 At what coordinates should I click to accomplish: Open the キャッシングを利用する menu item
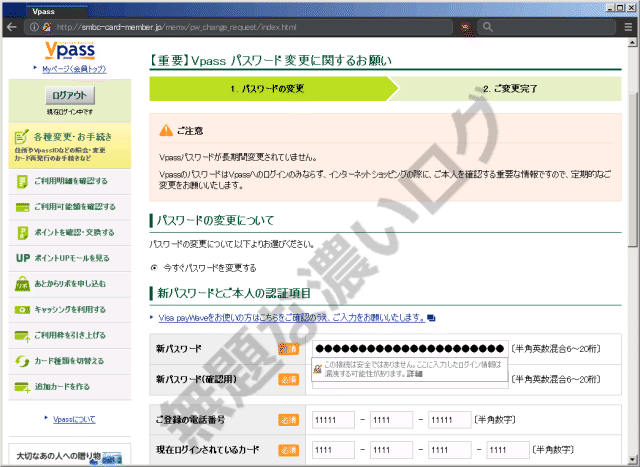(x=70, y=310)
